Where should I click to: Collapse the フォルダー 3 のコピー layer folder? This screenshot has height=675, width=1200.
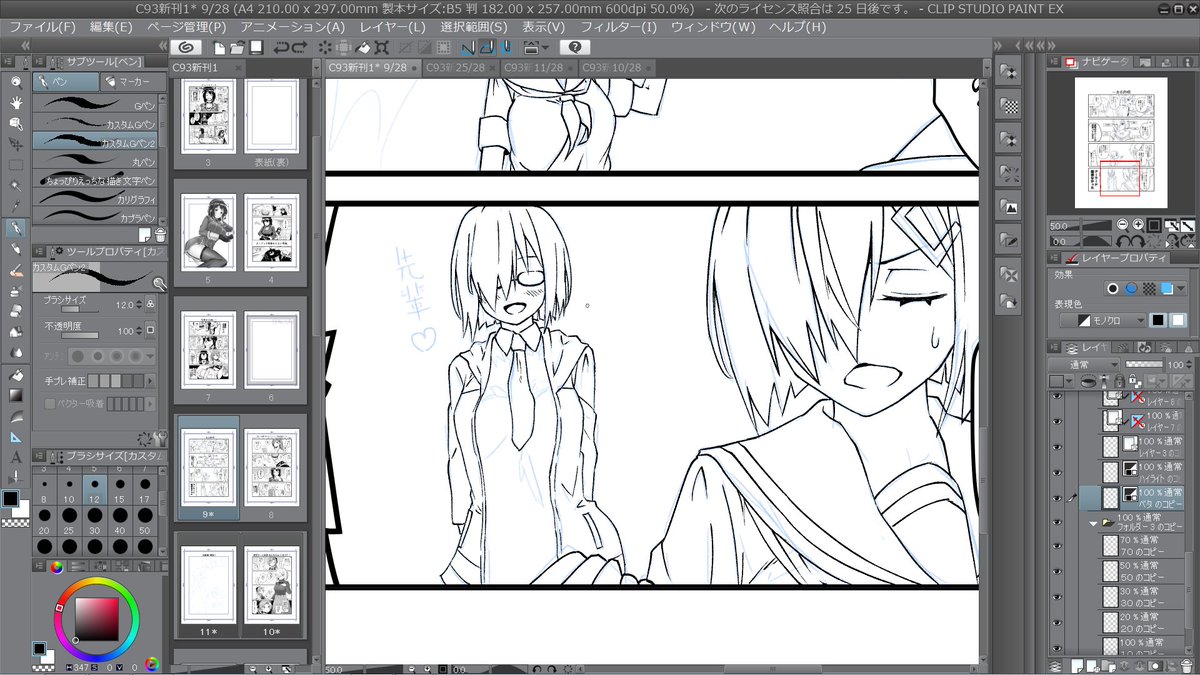(1093, 522)
